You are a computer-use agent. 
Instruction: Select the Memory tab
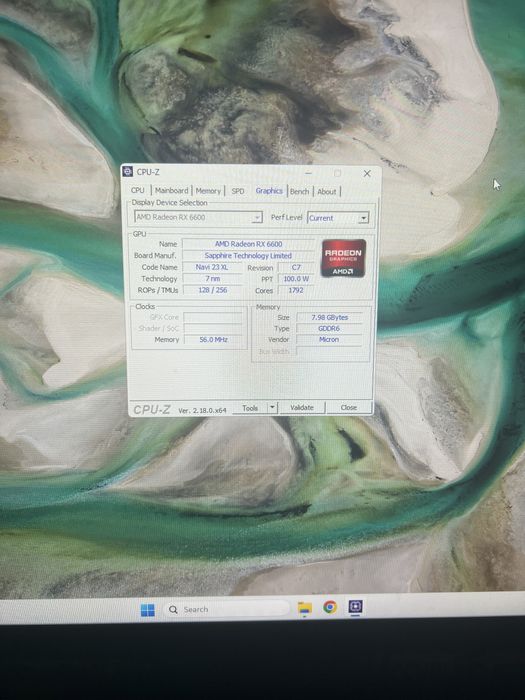208,191
